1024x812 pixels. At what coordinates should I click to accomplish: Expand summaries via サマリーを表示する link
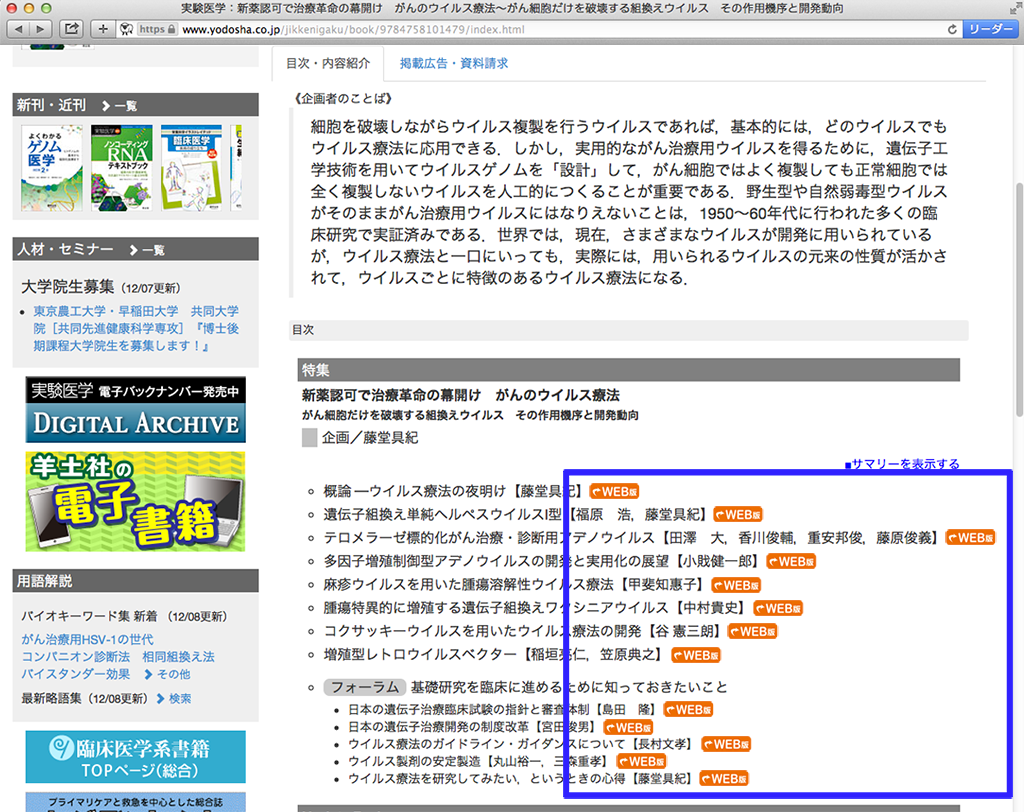[902, 464]
